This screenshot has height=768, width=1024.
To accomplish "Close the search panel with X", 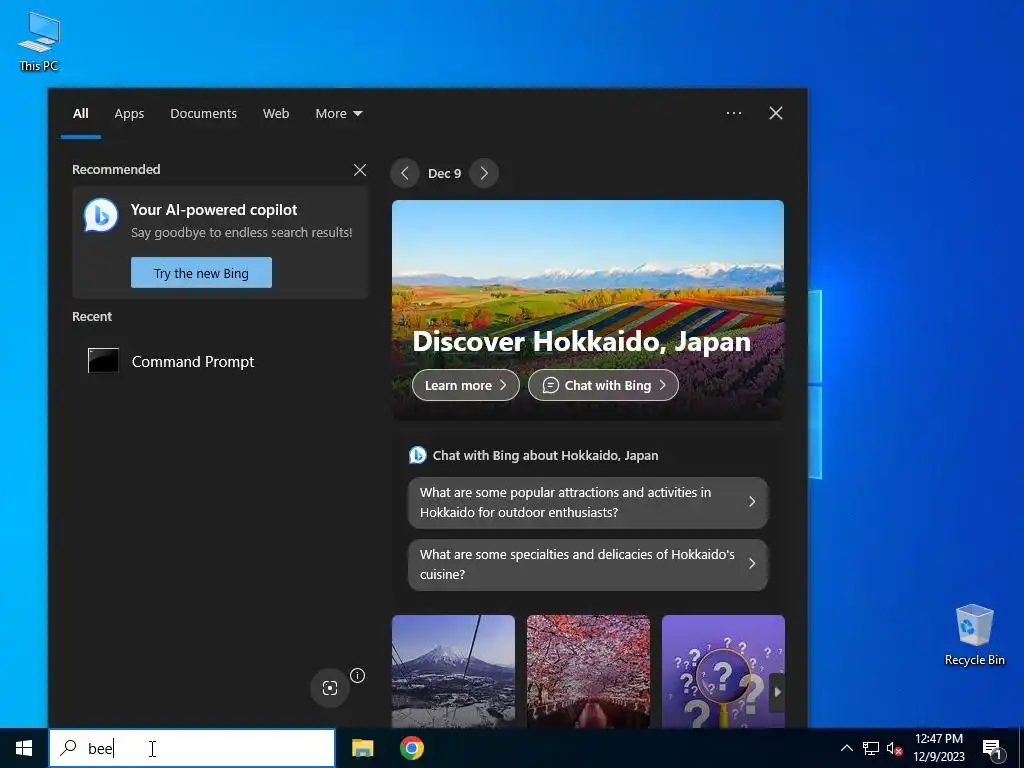I will 776,113.
